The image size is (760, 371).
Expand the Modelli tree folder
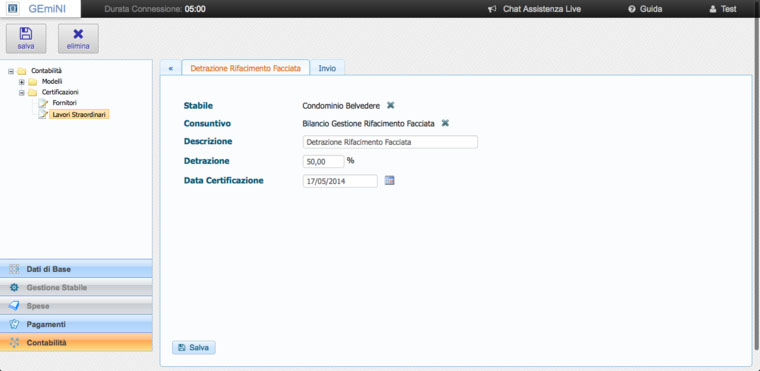coord(21,82)
